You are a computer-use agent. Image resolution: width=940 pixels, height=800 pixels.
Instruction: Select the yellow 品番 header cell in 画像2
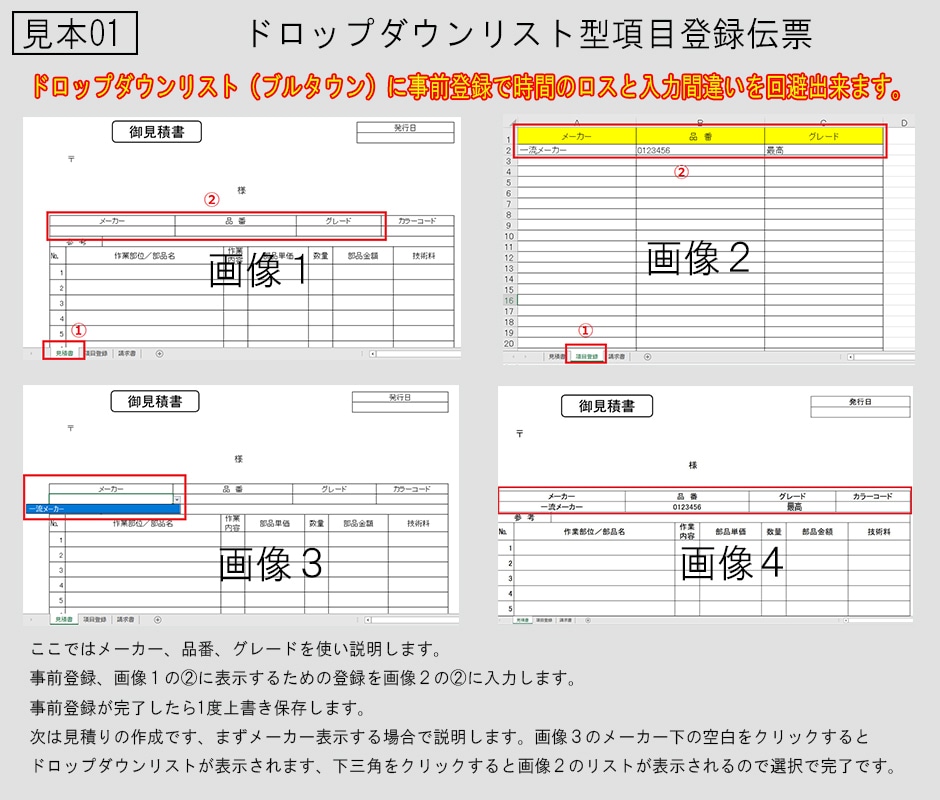pyautogui.click(x=700, y=137)
